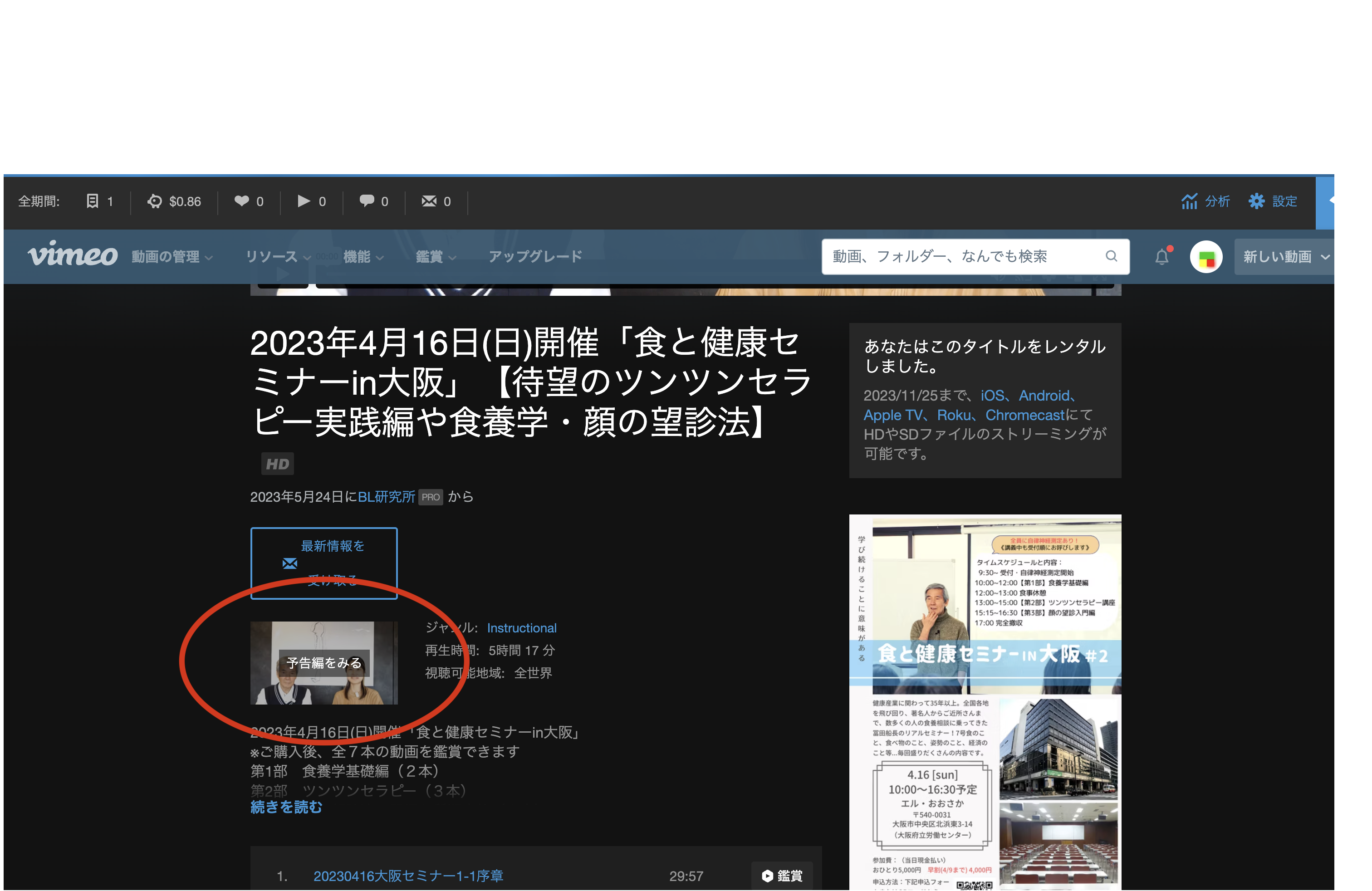Open the 新しい動画 dropdown

(1284, 256)
